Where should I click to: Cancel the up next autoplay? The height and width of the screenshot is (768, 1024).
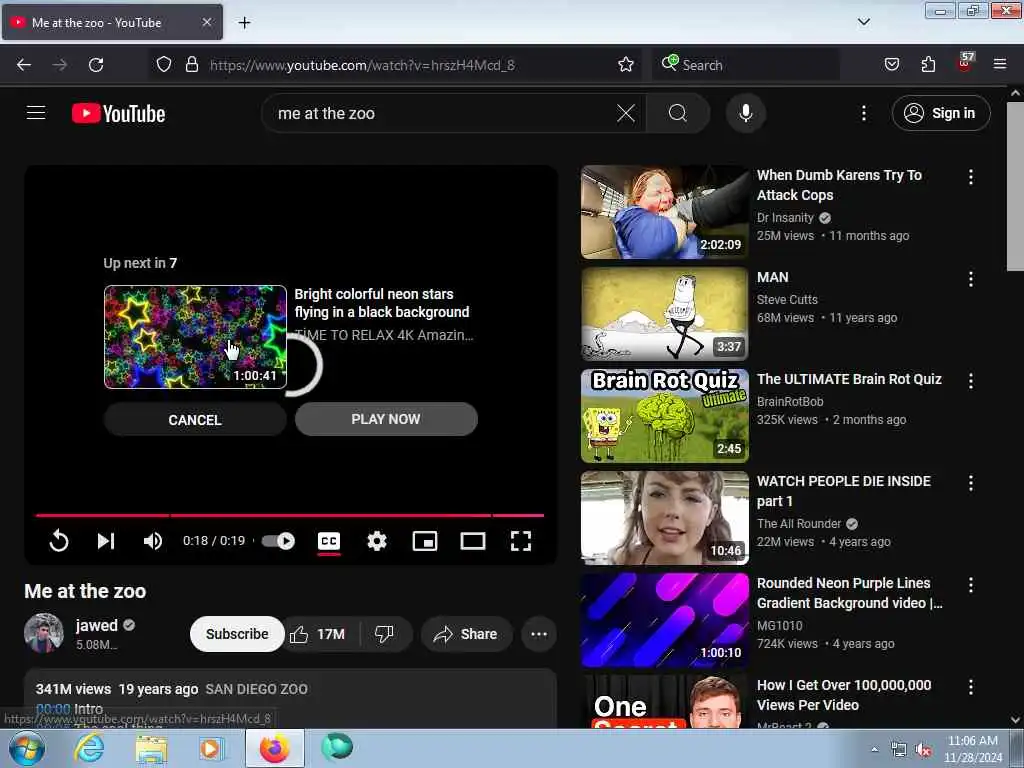195,419
